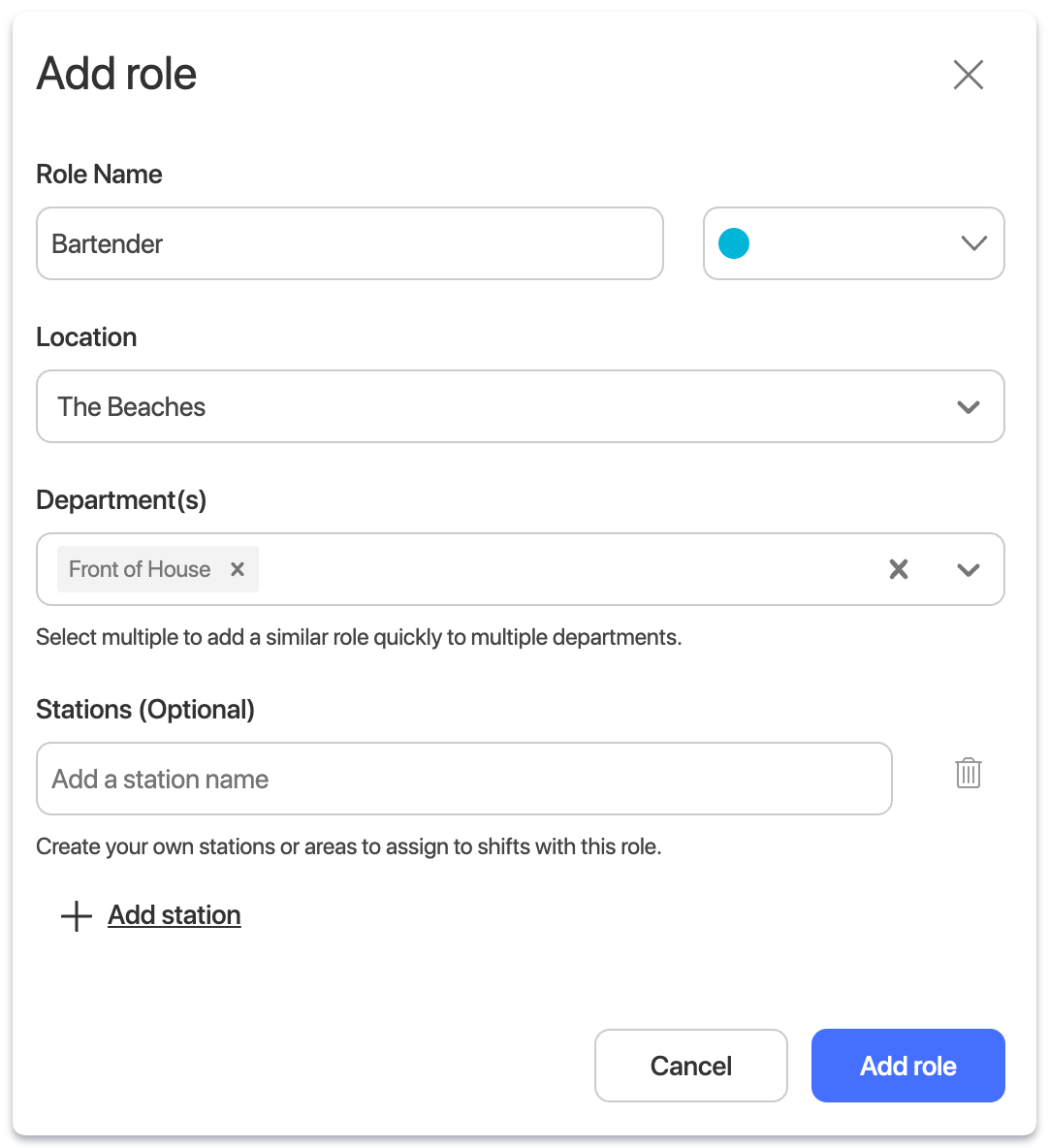Click the Add station link
Image resolution: width=1049 pixels, height=1148 pixels.
point(175,915)
